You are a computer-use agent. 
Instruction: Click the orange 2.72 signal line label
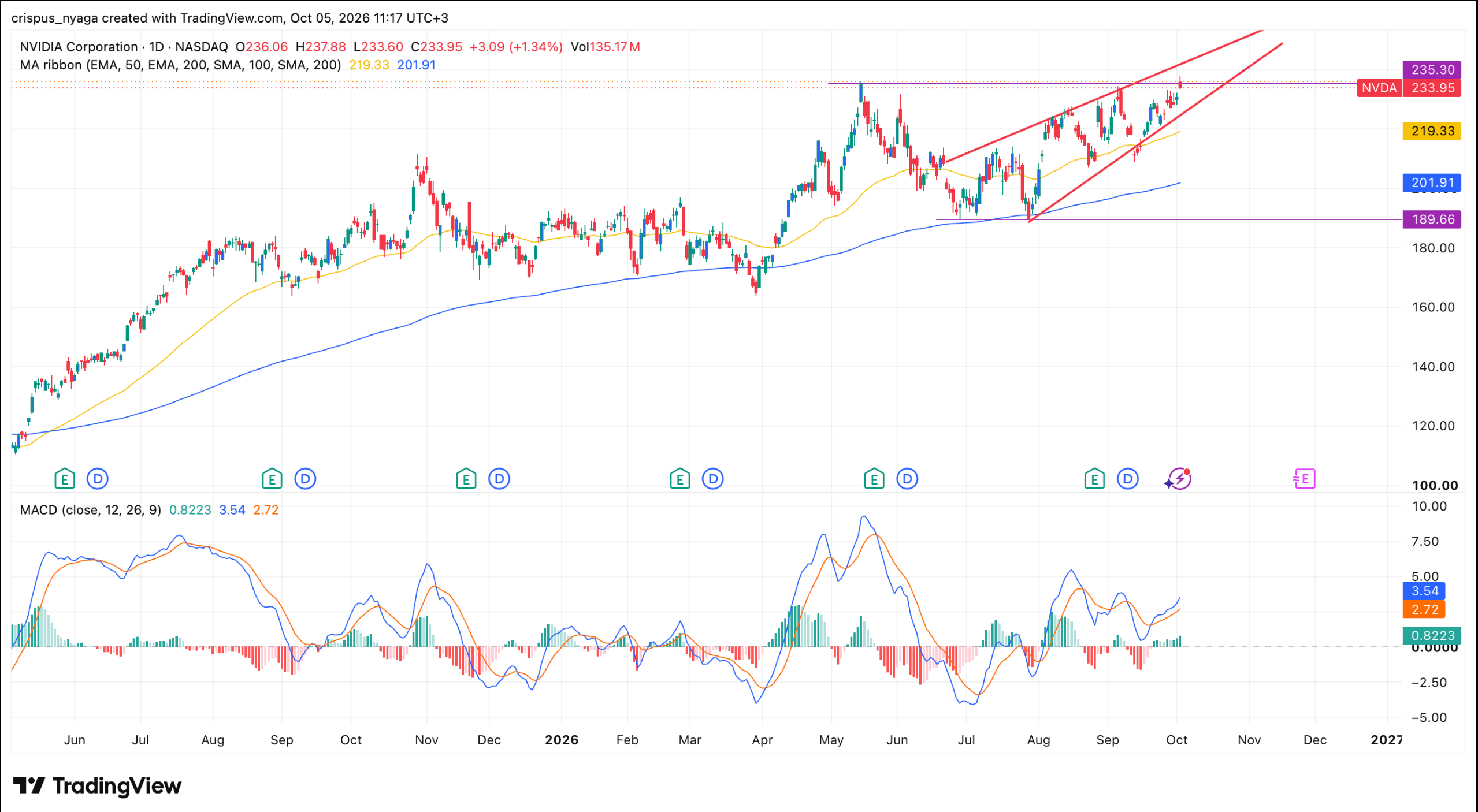click(x=1424, y=609)
